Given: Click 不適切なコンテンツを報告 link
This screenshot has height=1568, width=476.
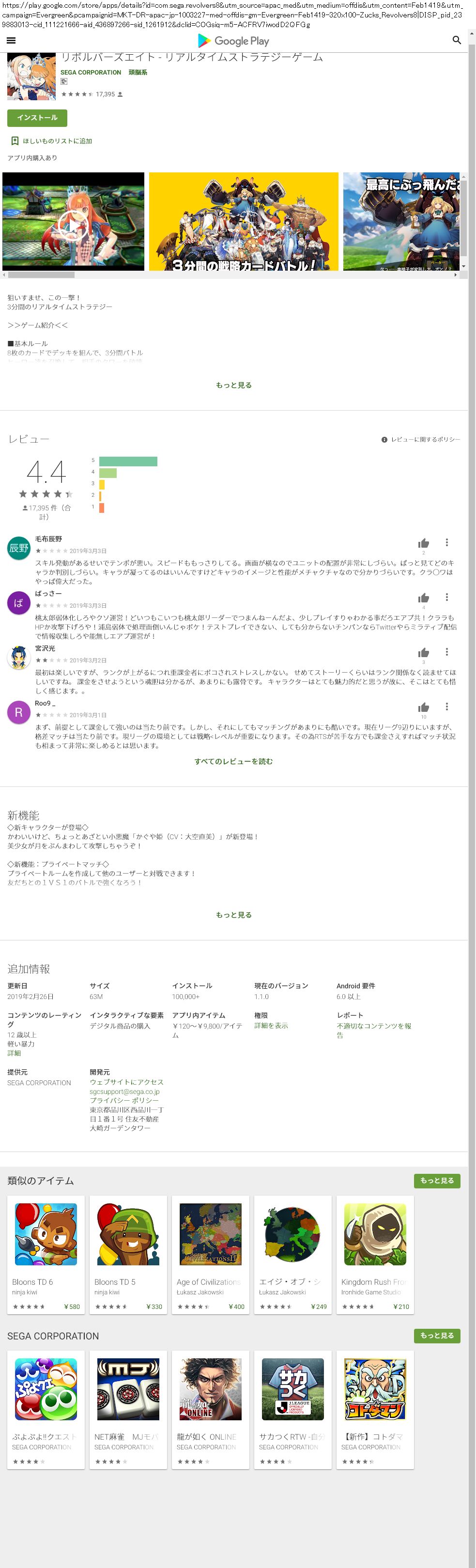Looking at the screenshot, I should (x=374, y=1030).
